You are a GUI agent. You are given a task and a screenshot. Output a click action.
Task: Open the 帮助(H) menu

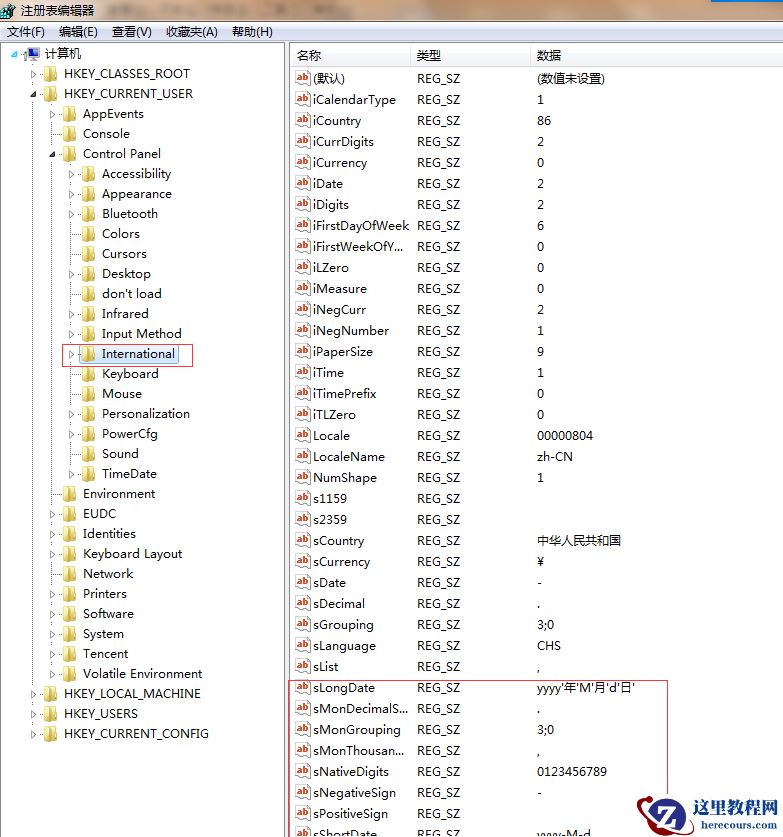pyautogui.click(x=252, y=32)
